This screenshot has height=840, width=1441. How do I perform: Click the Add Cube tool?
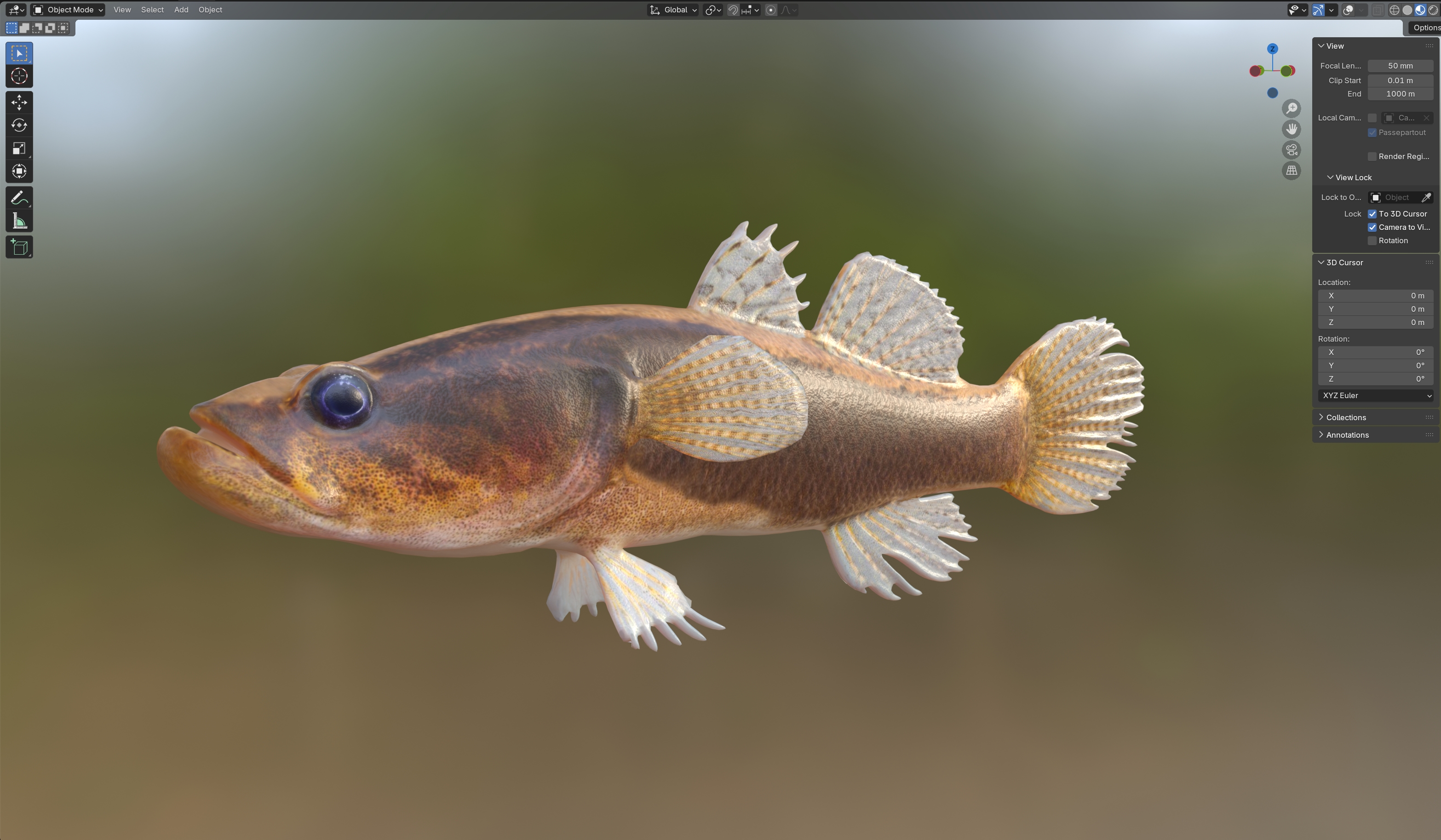[19, 247]
